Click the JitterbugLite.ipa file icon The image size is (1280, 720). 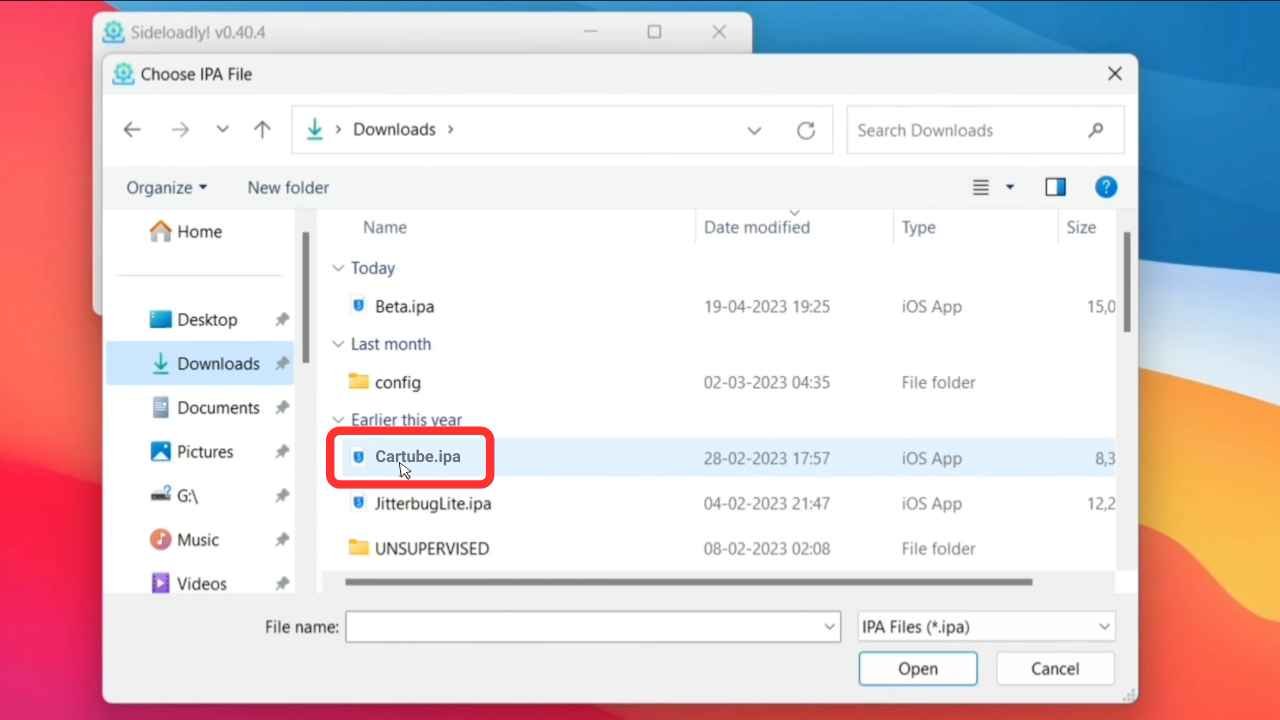[359, 502]
